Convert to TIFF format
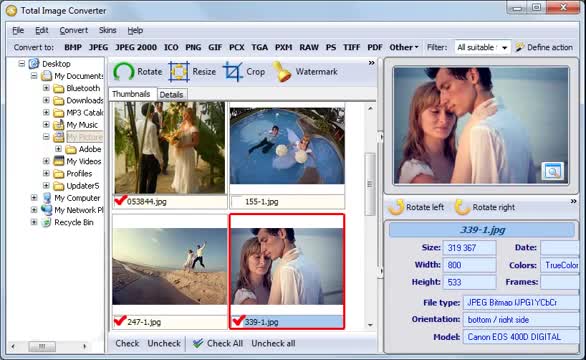Screen dimensions: 586x360 coord(351,47)
